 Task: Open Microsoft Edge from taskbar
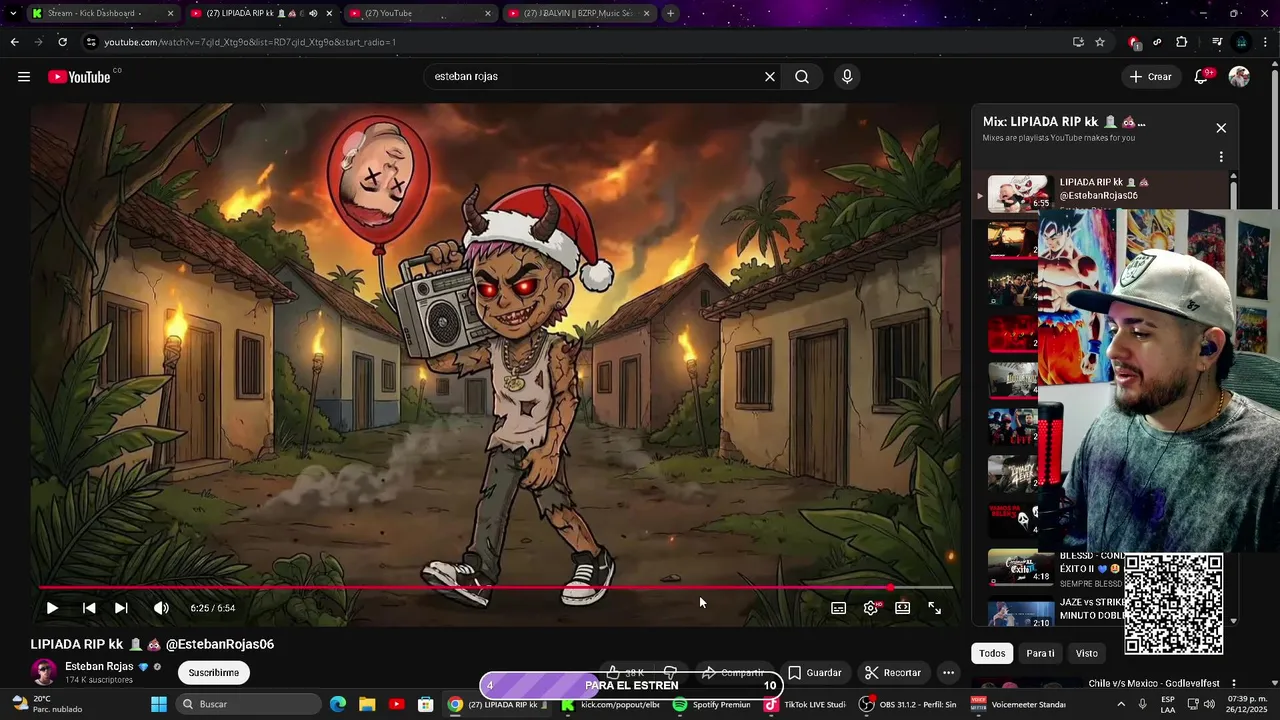pos(338,704)
